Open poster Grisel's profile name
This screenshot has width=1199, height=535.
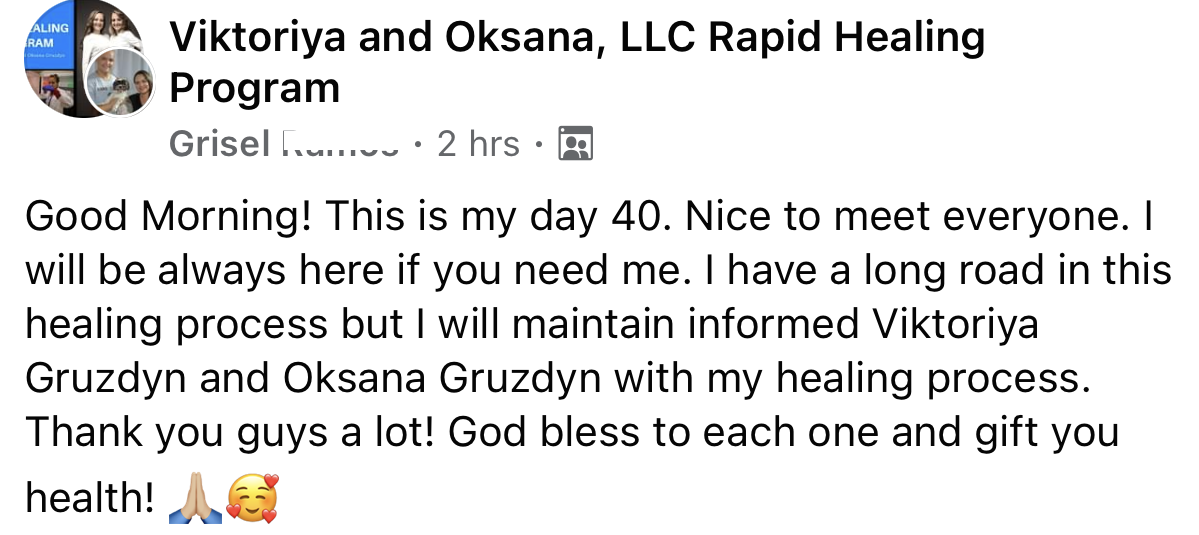pyautogui.click(x=284, y=144)
